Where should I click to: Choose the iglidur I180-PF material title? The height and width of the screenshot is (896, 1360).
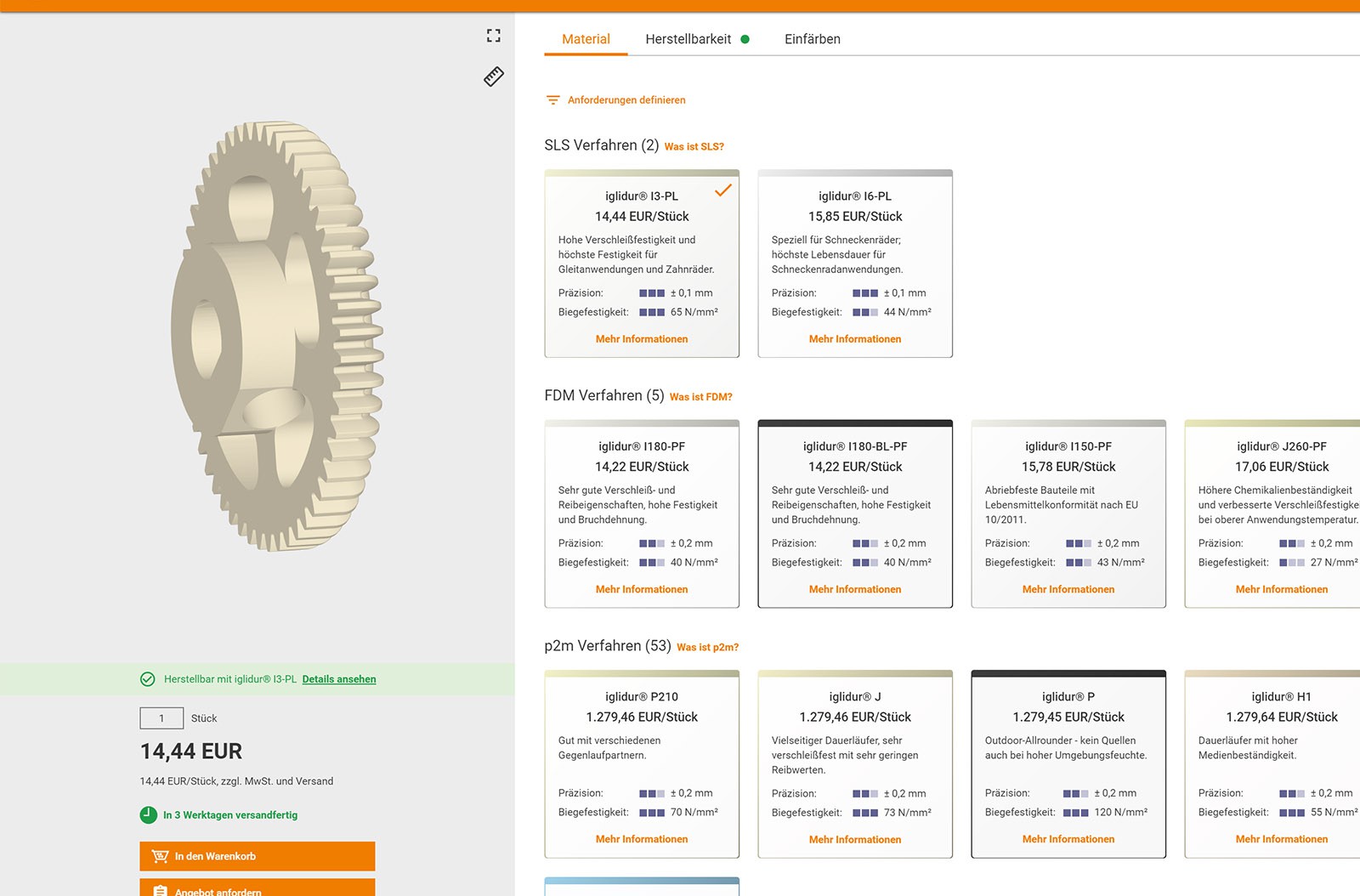642,446
